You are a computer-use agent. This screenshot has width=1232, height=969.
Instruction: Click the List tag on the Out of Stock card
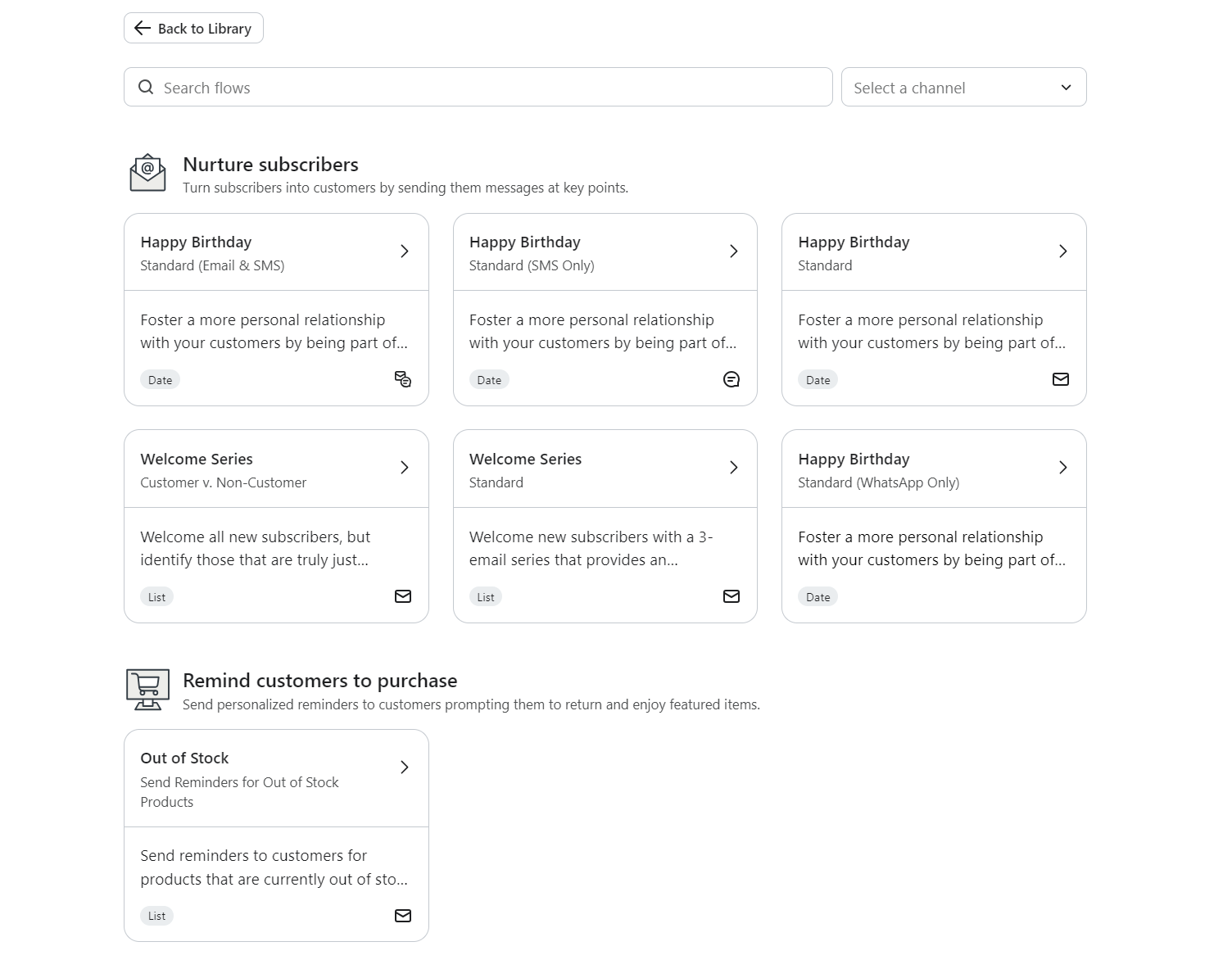point(156,916)
